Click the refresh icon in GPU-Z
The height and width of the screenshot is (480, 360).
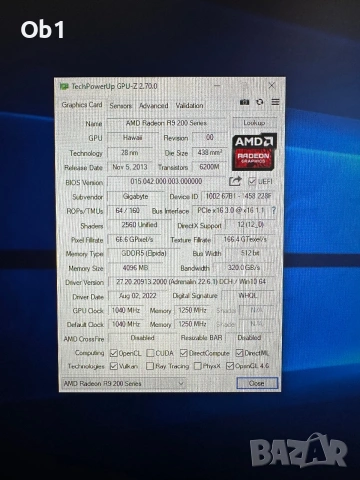(260, 102)
